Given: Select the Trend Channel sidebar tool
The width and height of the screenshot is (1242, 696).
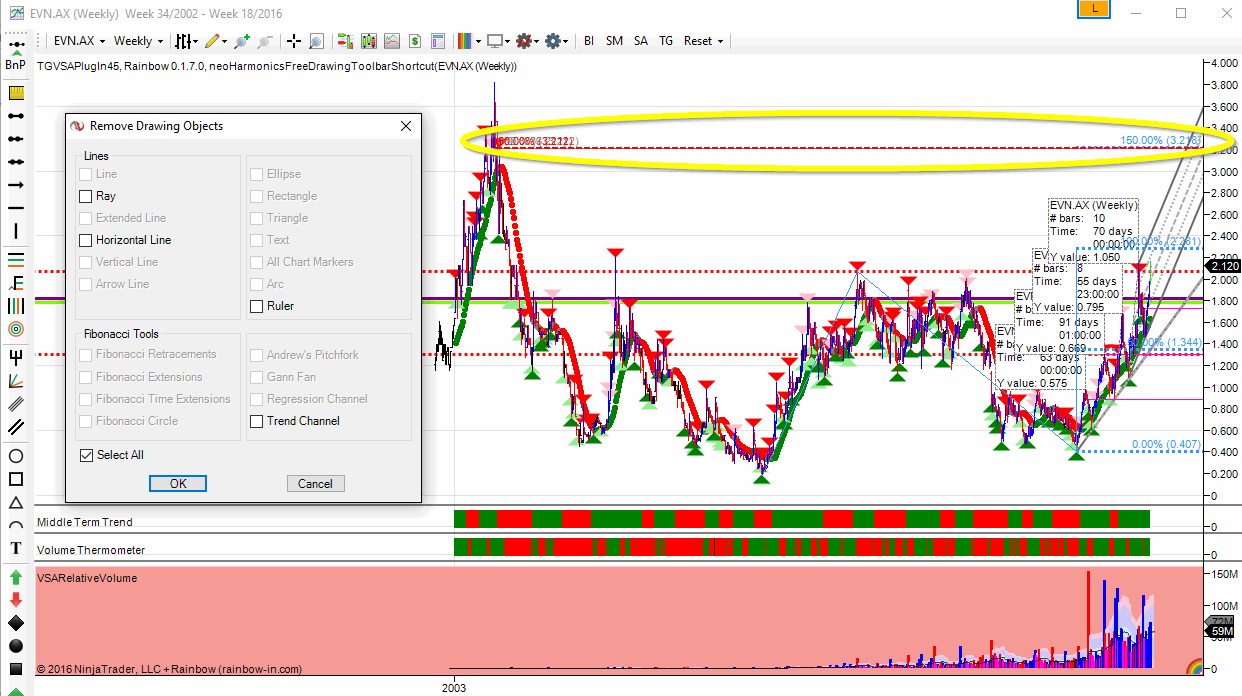Looking at the screenshot, I should [15, 427].
